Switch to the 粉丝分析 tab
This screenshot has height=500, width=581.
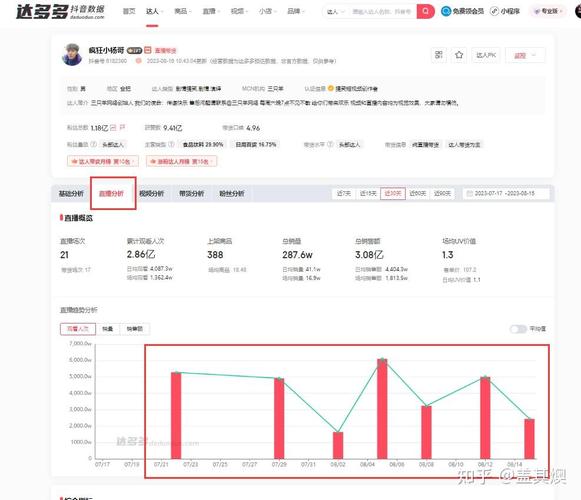coord(232,193)
